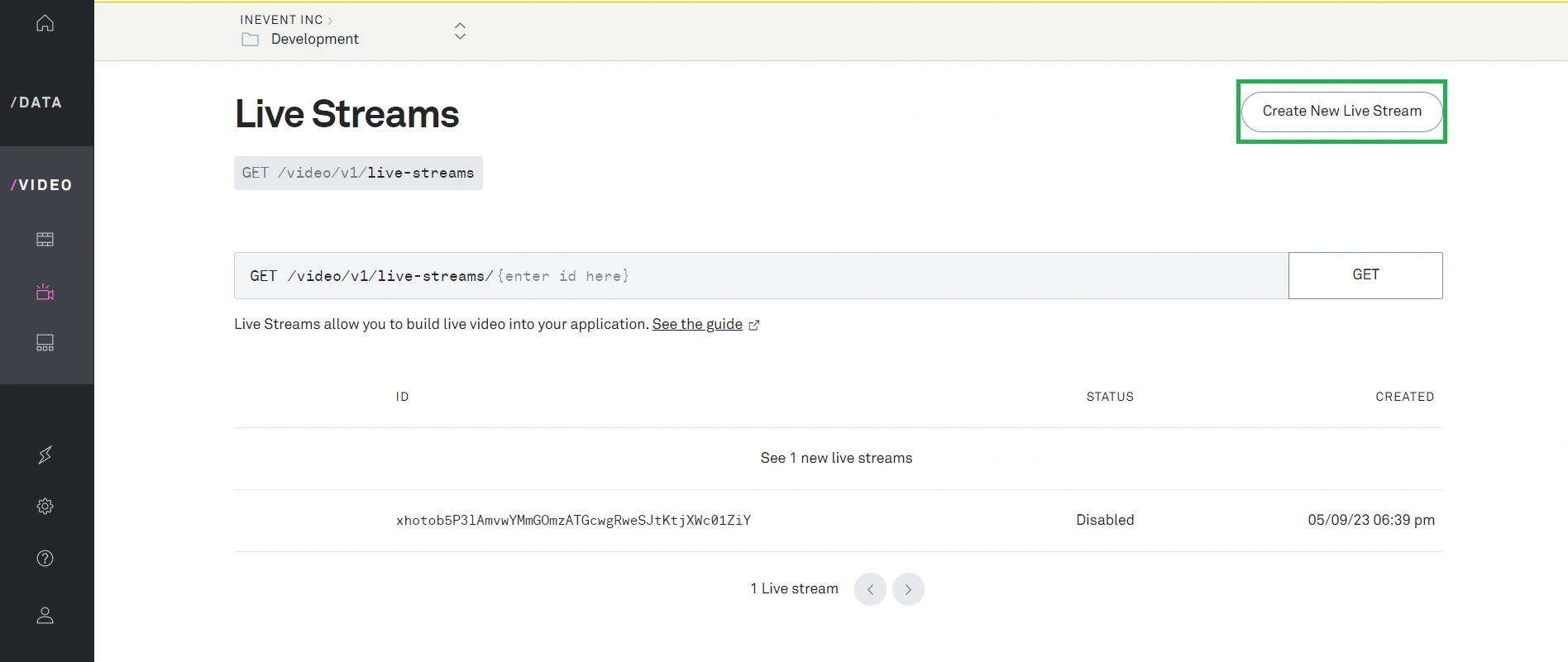Open the See the guide link
The image size is (1568, 662).
click(697, 324)
